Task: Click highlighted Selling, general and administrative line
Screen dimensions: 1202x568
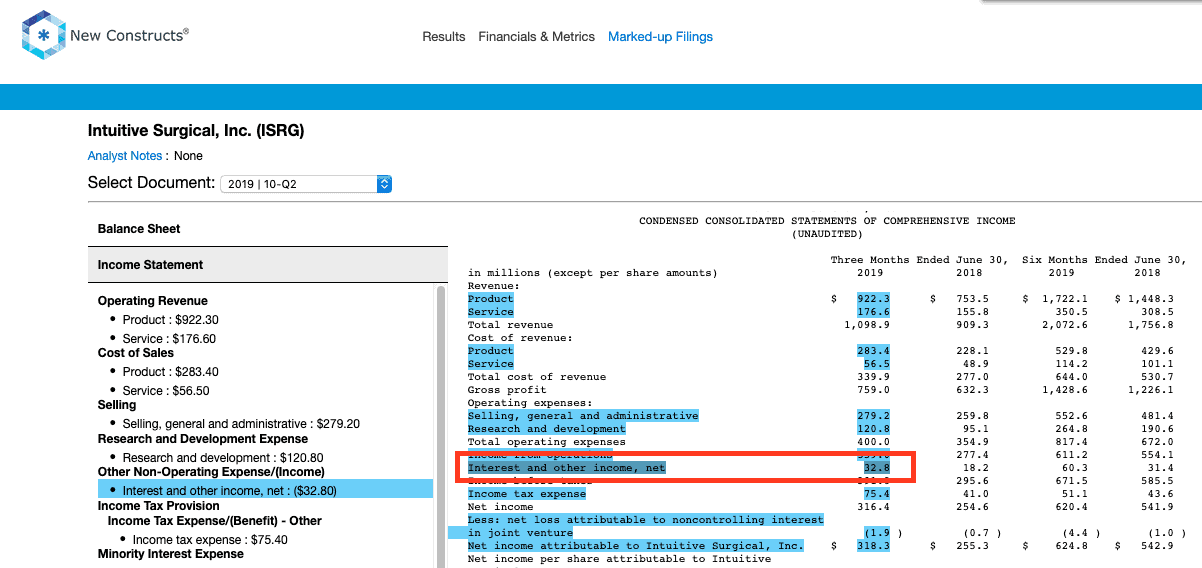Action: point(583,416)
